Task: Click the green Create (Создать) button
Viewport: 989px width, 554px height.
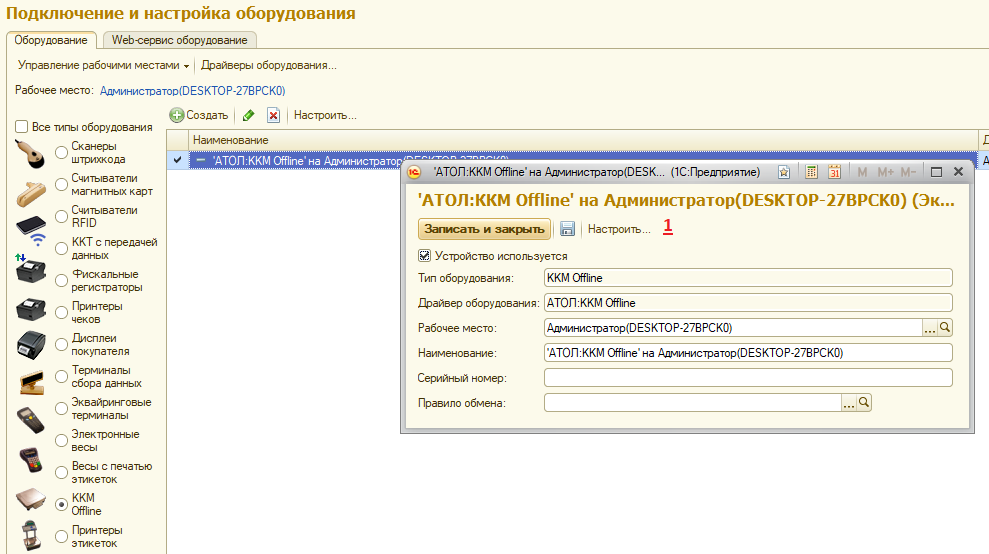Action: coord(199,115)
